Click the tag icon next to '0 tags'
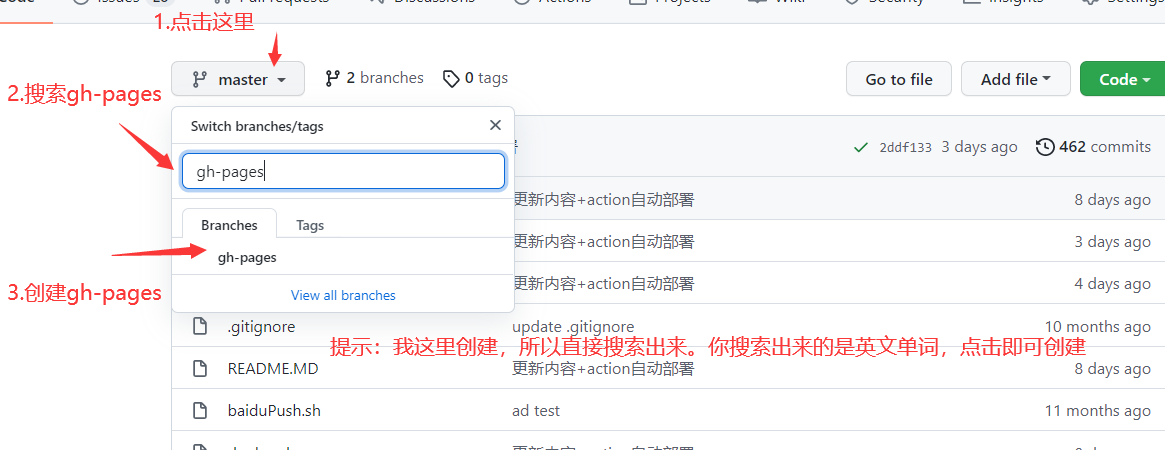The height and width of the screenshot is (450, 1165). pos(451,78)
